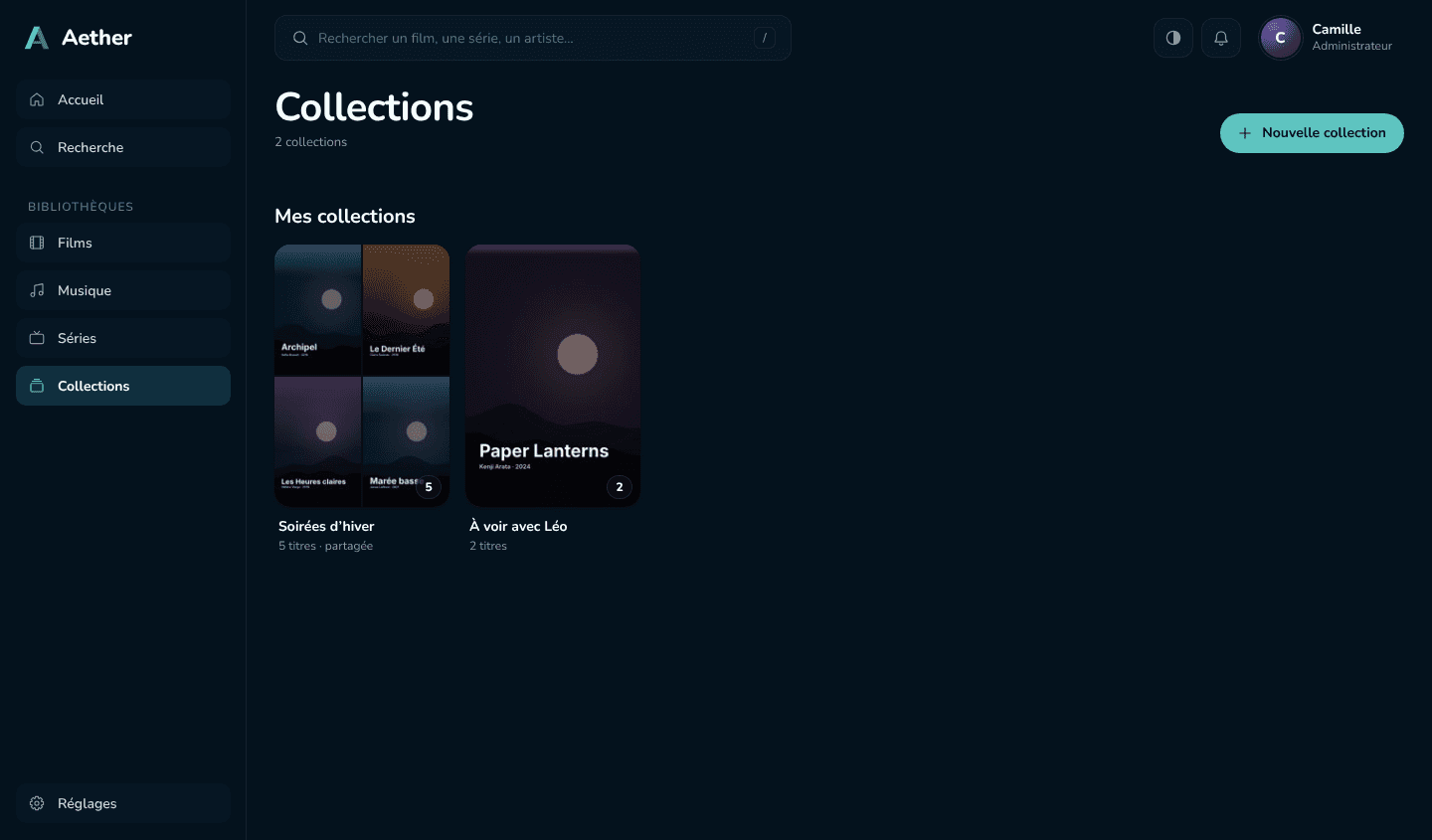1432x840 pixels.
Task: Click the TV icon beside Séries
Action: (x=37, y=338)
